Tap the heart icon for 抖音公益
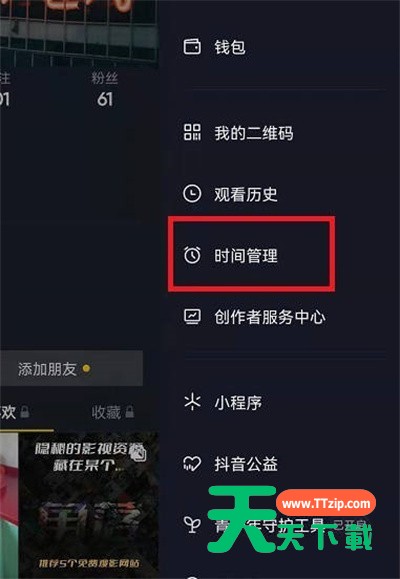400x579 pixels. (192, 464)
